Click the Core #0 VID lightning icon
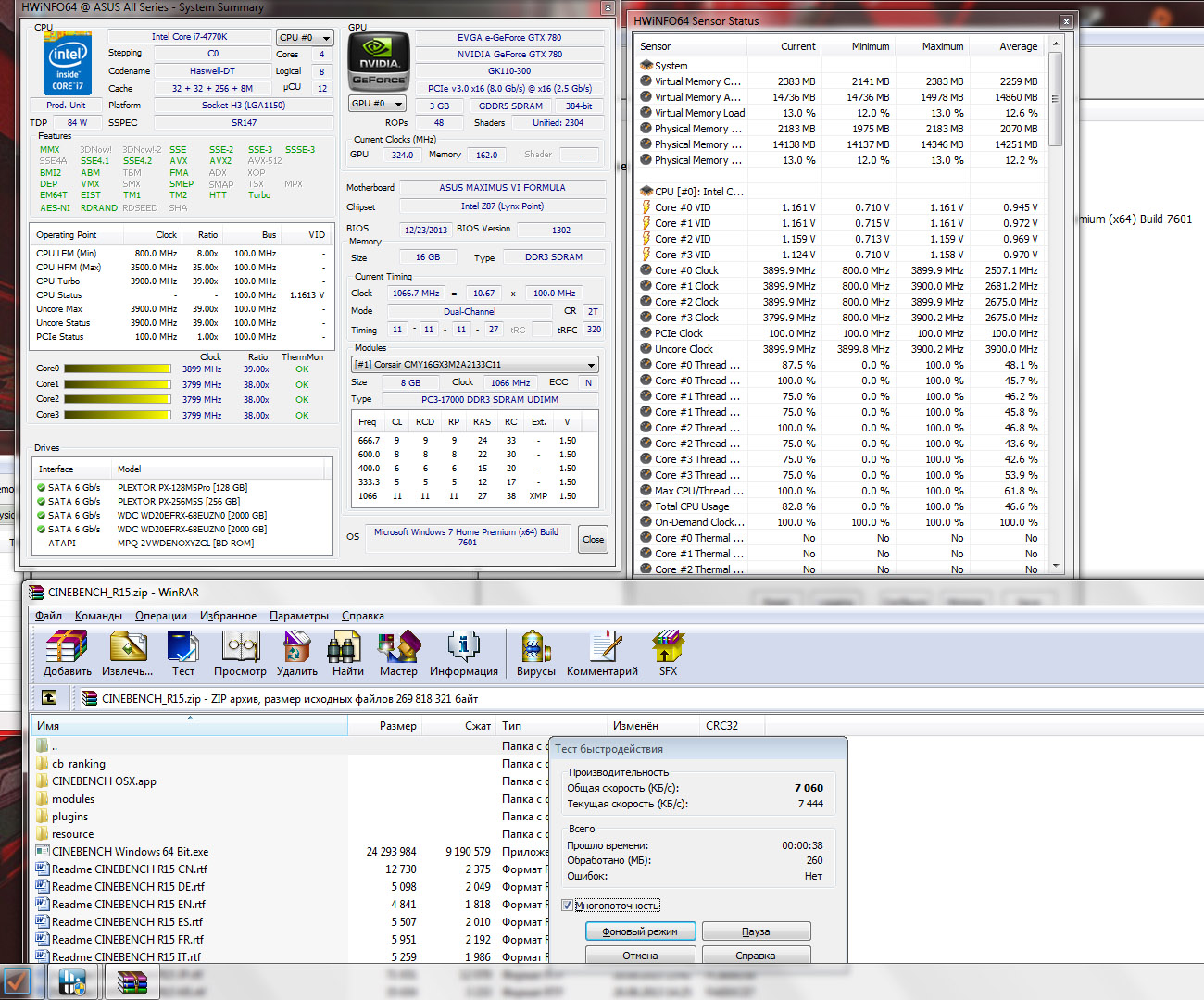1204x1000 pixels. coord(646,207)
